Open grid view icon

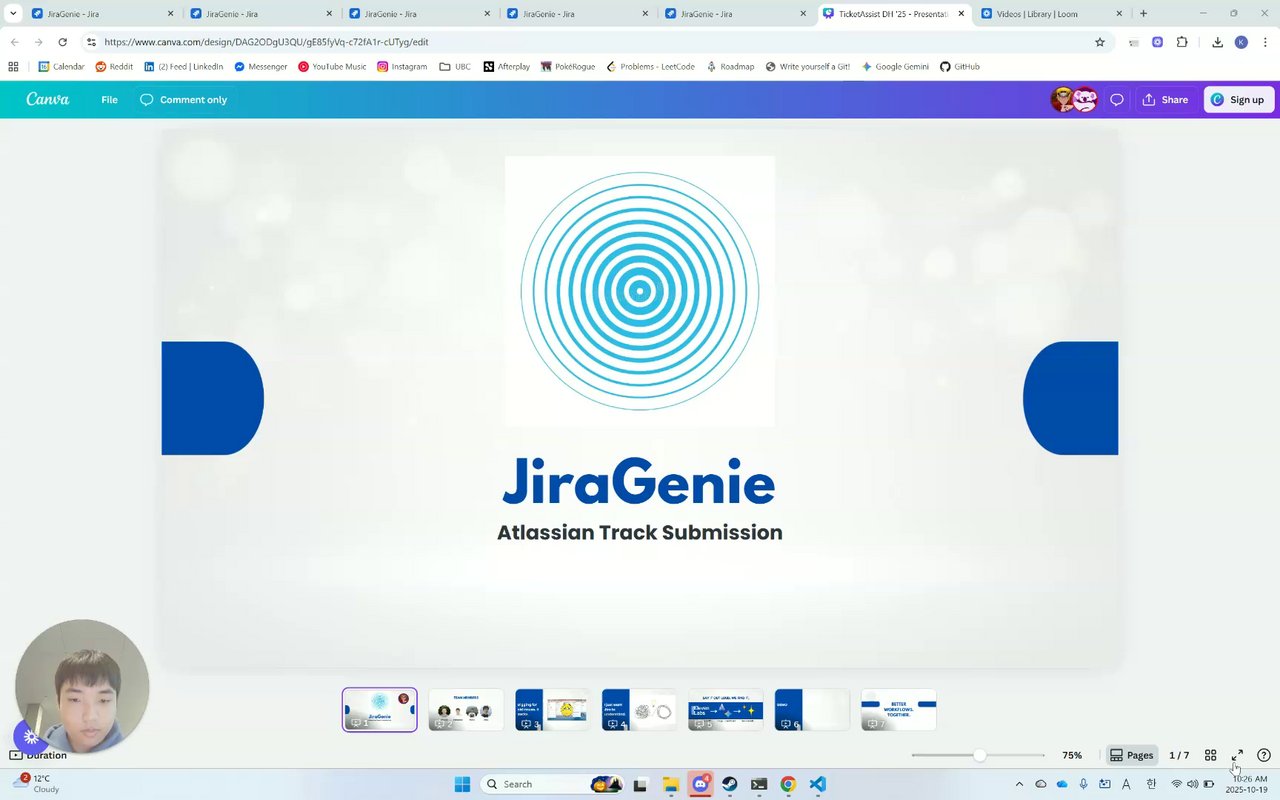click(1210, 755)
